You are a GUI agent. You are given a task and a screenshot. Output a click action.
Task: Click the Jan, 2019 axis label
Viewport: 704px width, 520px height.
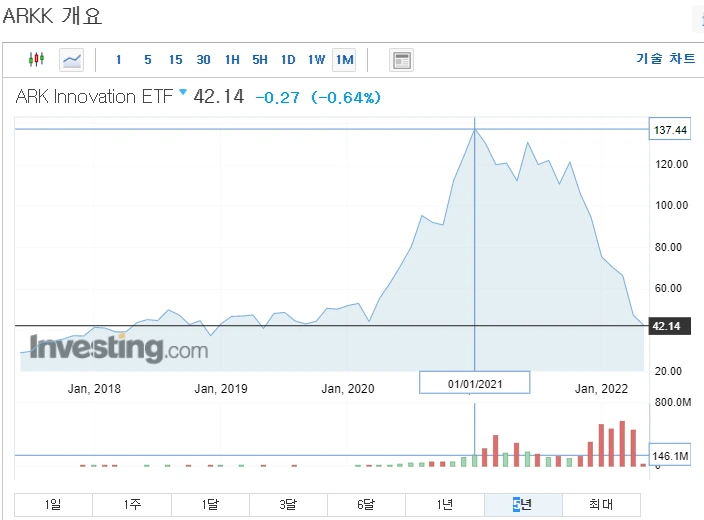click(221, 388)
